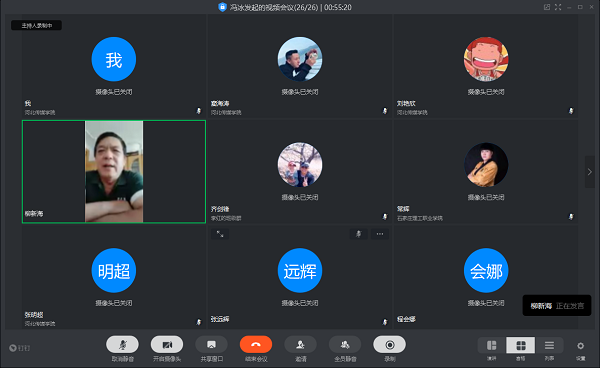Click the name label 齐剑锋
Screen dimensions: 600x368
tap(220, 209)
